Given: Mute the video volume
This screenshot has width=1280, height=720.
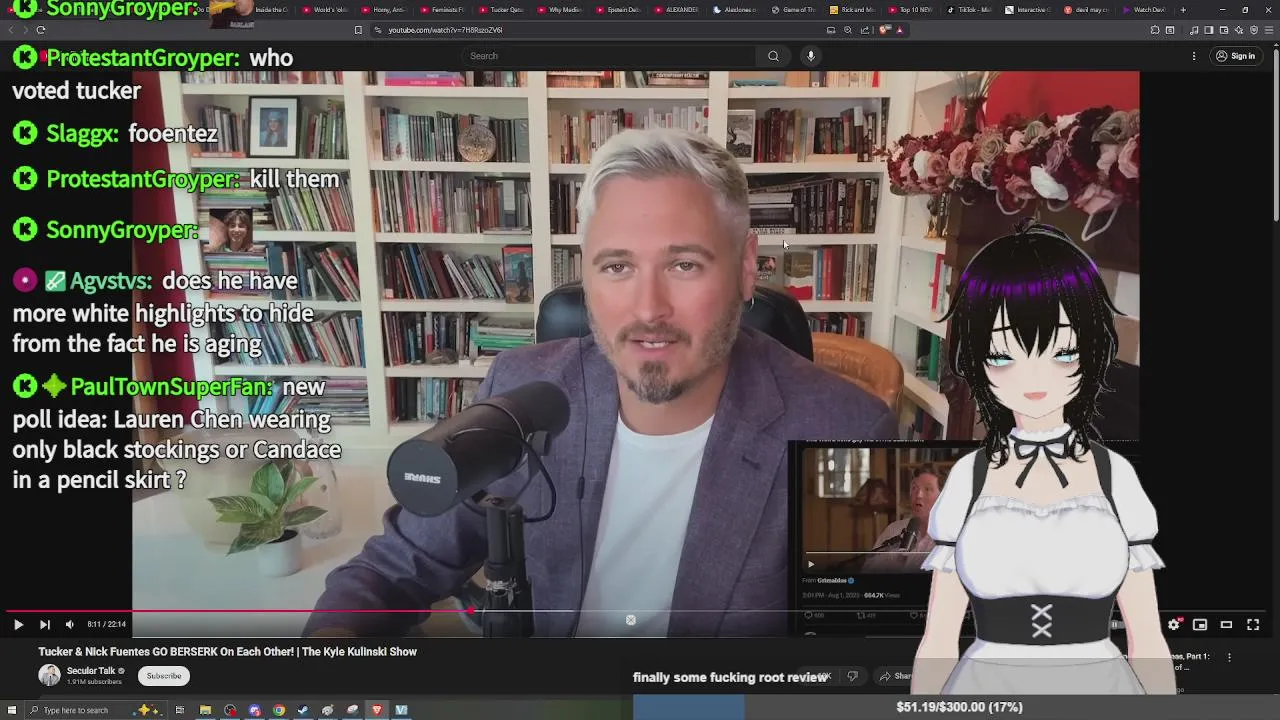Looking at the screenshot, I should point(69,624).
